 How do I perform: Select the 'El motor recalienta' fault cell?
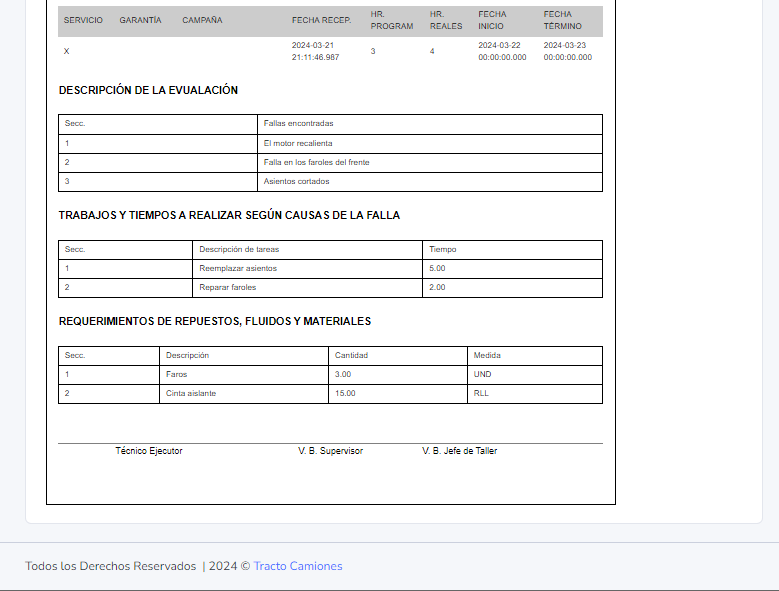(430, 144)
